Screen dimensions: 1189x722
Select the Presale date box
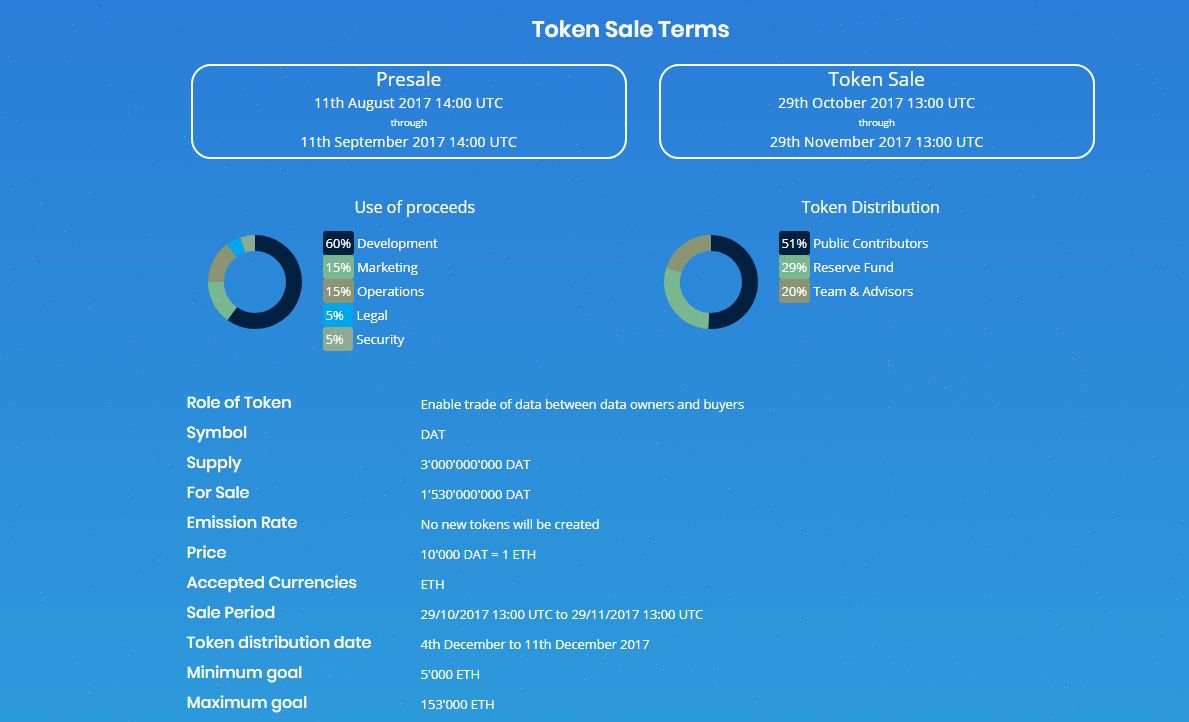point(409,111)
